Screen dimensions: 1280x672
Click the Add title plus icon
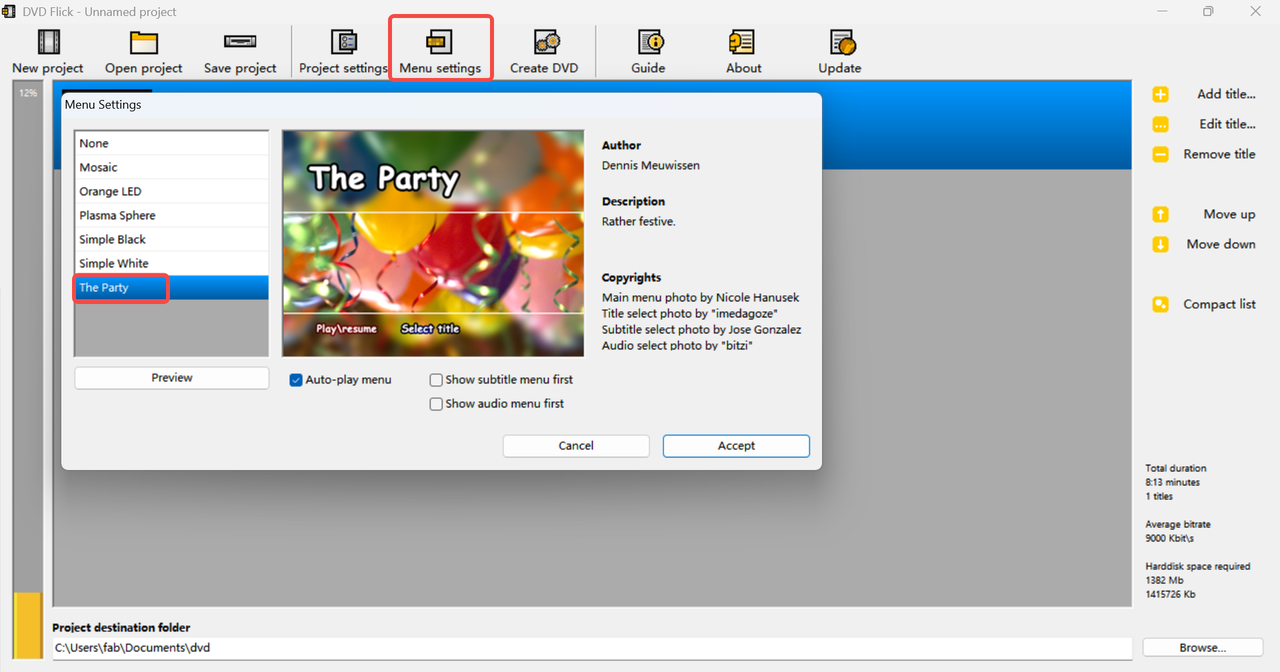pos(1160,94)
